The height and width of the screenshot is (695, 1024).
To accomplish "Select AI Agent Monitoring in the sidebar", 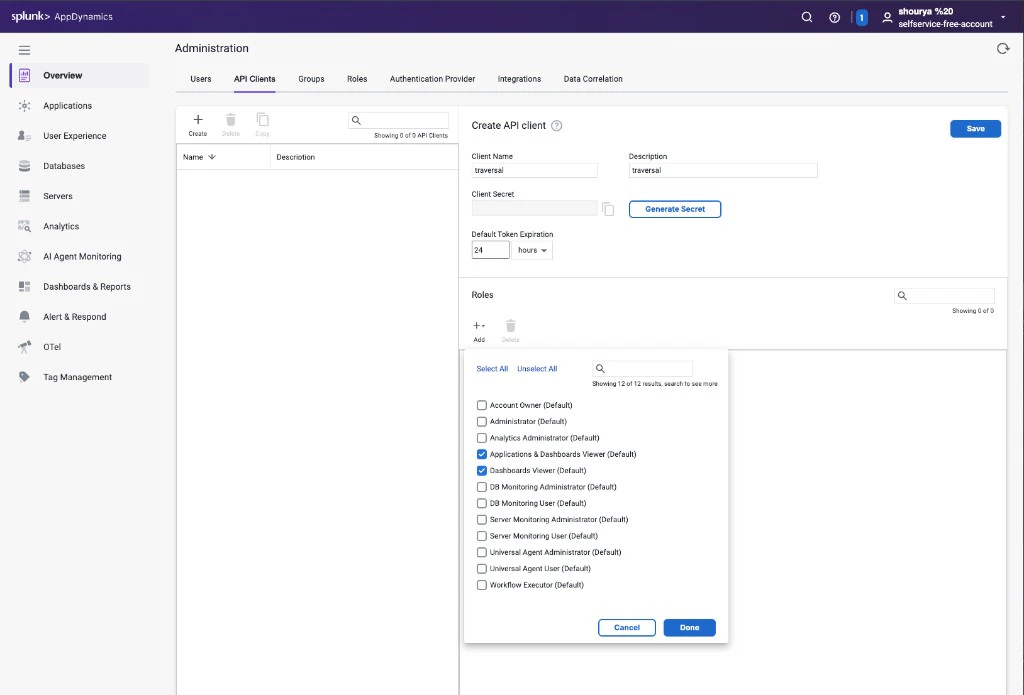I will pyautogui.click(x=81, y=256).
